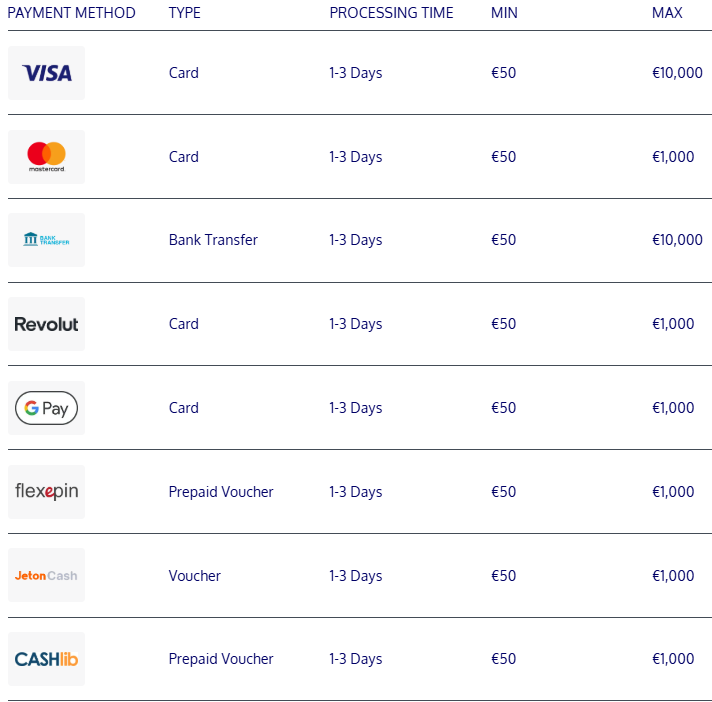Click 1-3 Days in the Mastercard row
The height and width of the screenshot is (702, 712).
pos(356,157)
